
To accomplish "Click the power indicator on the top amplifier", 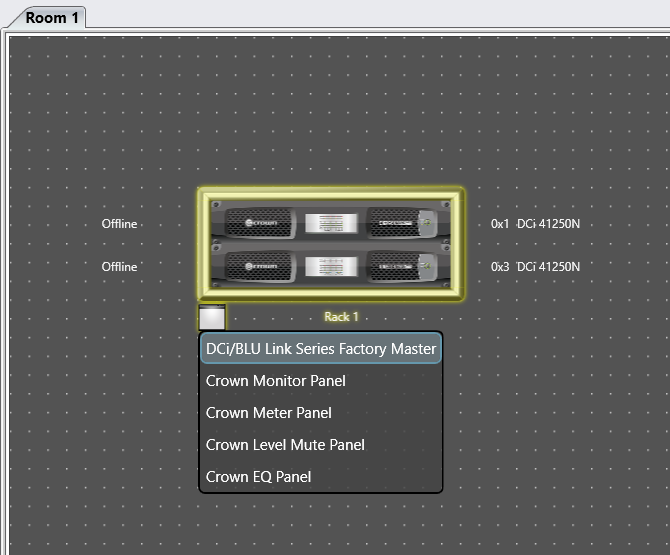I will click(x=427, y=223).
